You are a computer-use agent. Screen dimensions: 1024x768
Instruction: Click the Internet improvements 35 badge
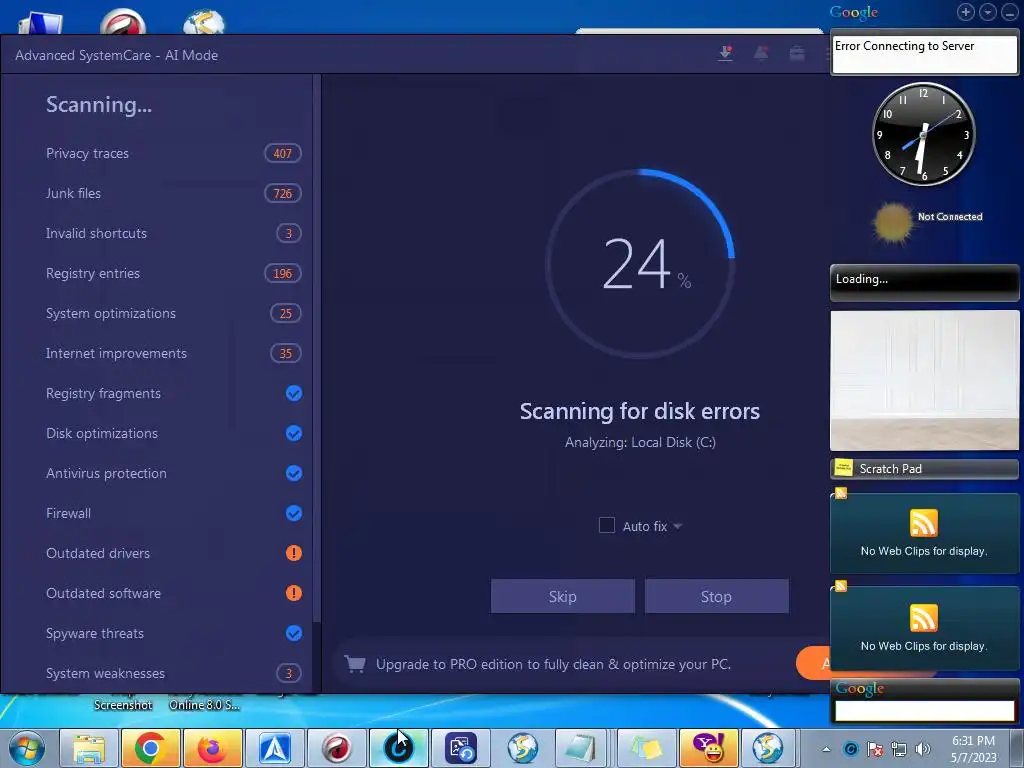[285, 353]
